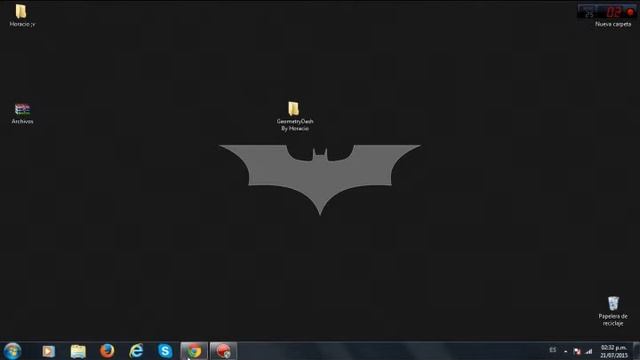Select the GeometryDash By Horacio folder icon

(293, 109)
